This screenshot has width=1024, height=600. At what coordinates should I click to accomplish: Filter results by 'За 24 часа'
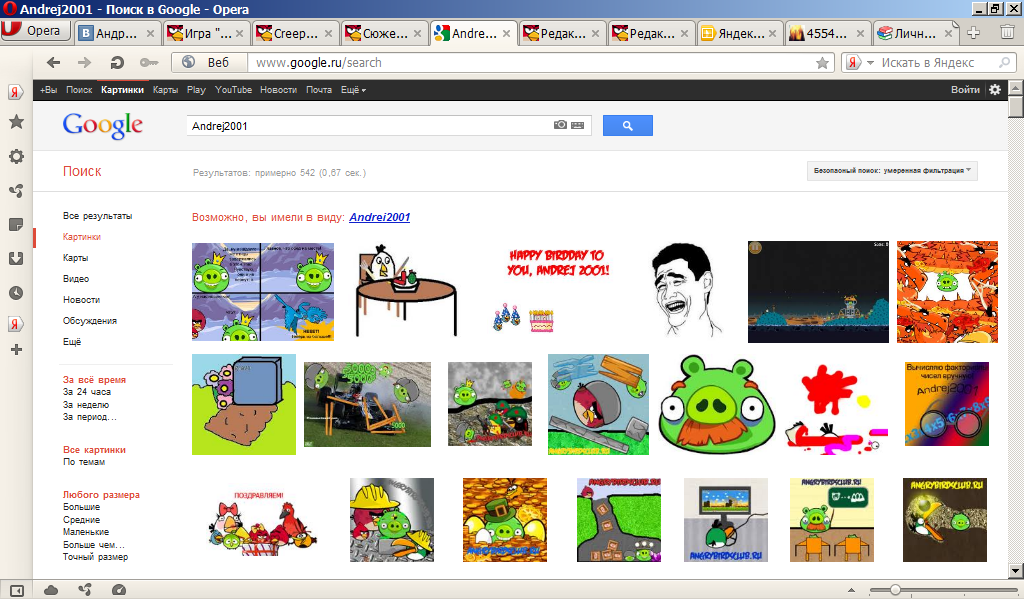point(87,392)
